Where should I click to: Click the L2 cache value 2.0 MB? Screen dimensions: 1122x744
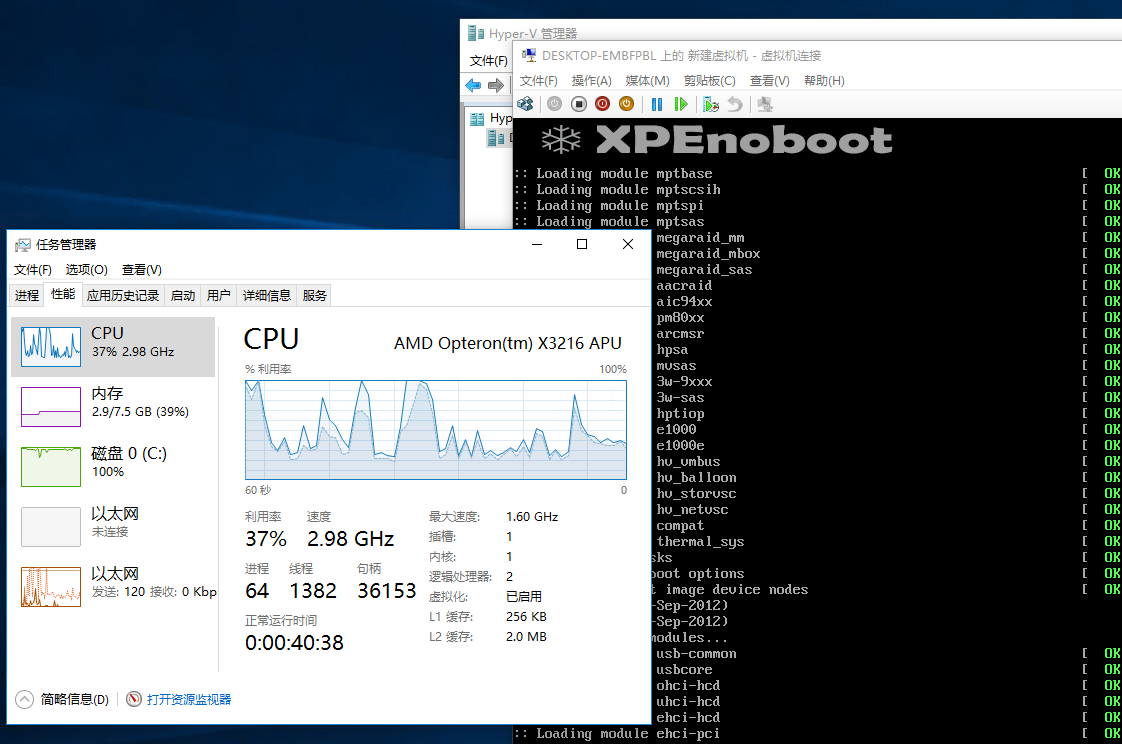tap(526, 637)
